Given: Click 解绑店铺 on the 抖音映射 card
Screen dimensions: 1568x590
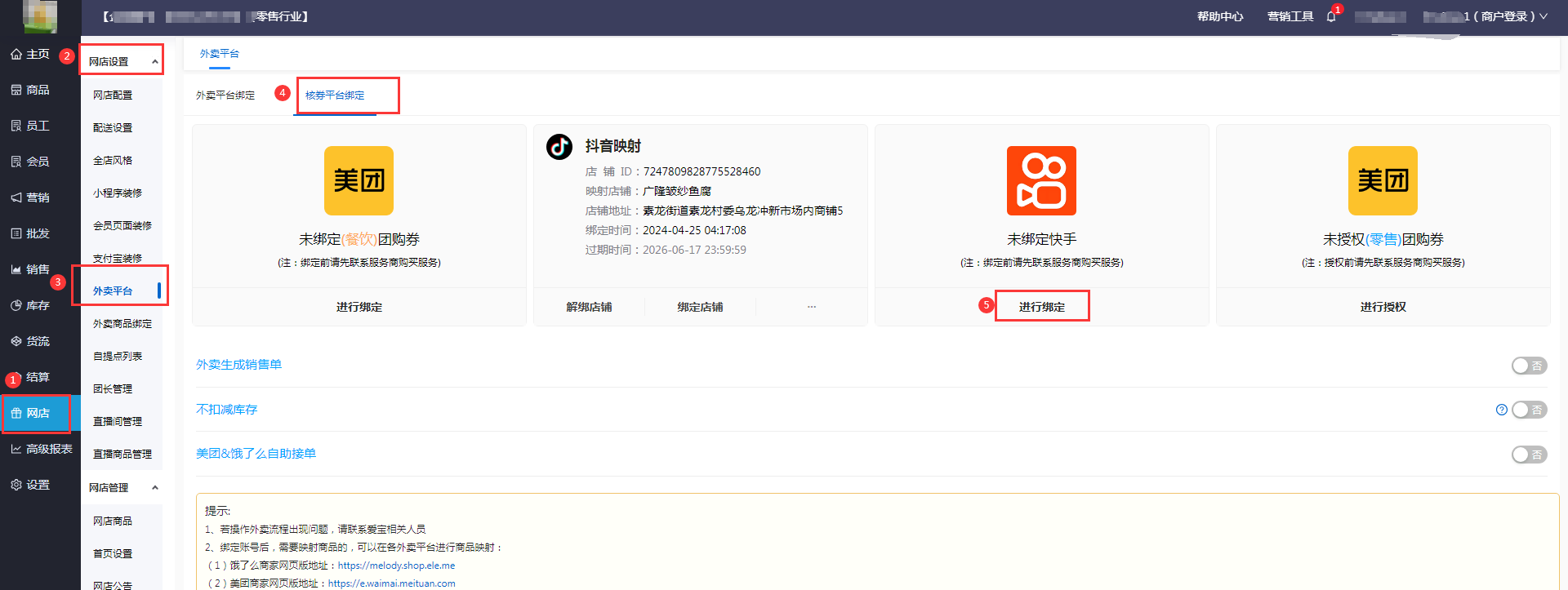Looking at the screenshot, I should pyautogui.click(x=589, y=307).
